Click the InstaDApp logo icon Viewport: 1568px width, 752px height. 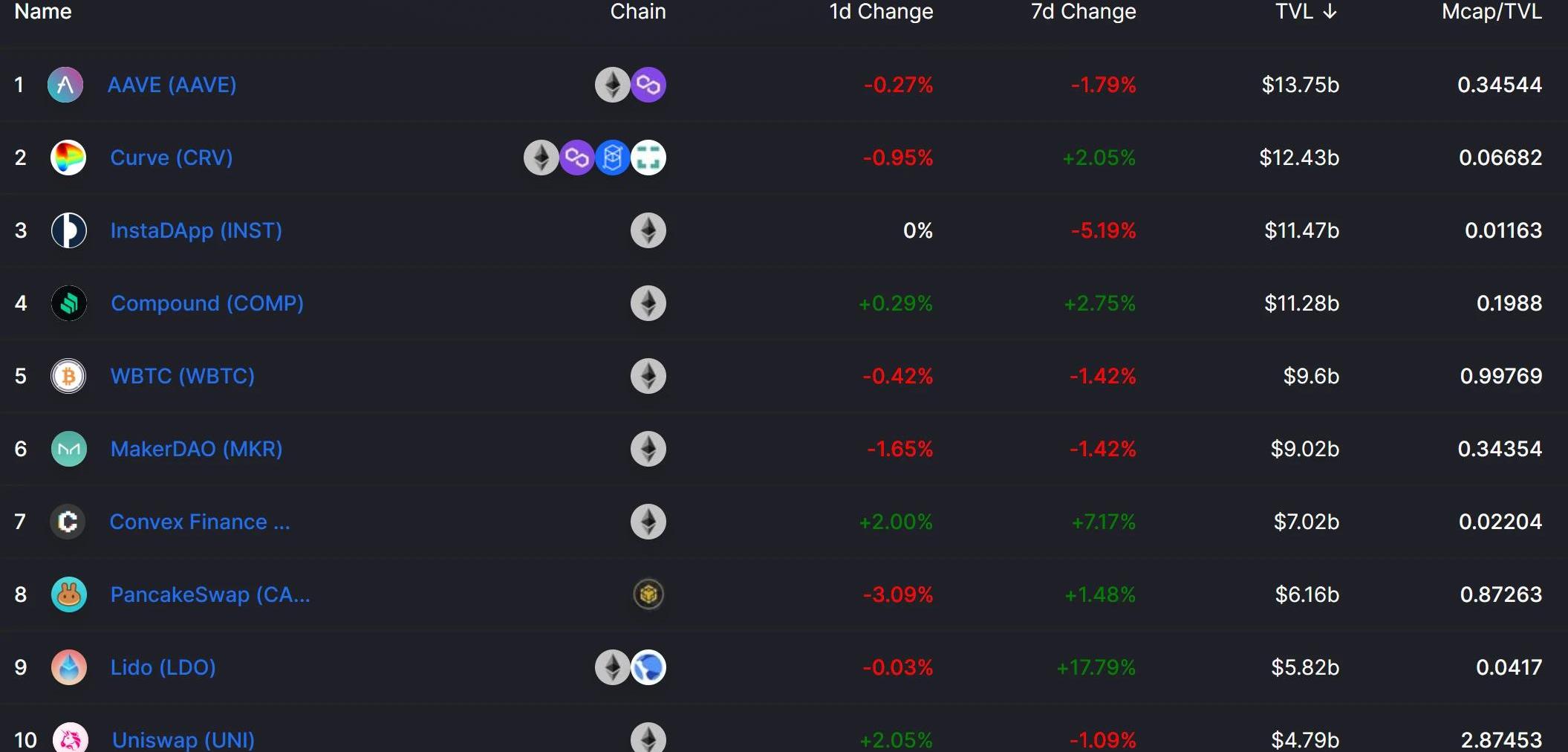(x=68, y=230)
